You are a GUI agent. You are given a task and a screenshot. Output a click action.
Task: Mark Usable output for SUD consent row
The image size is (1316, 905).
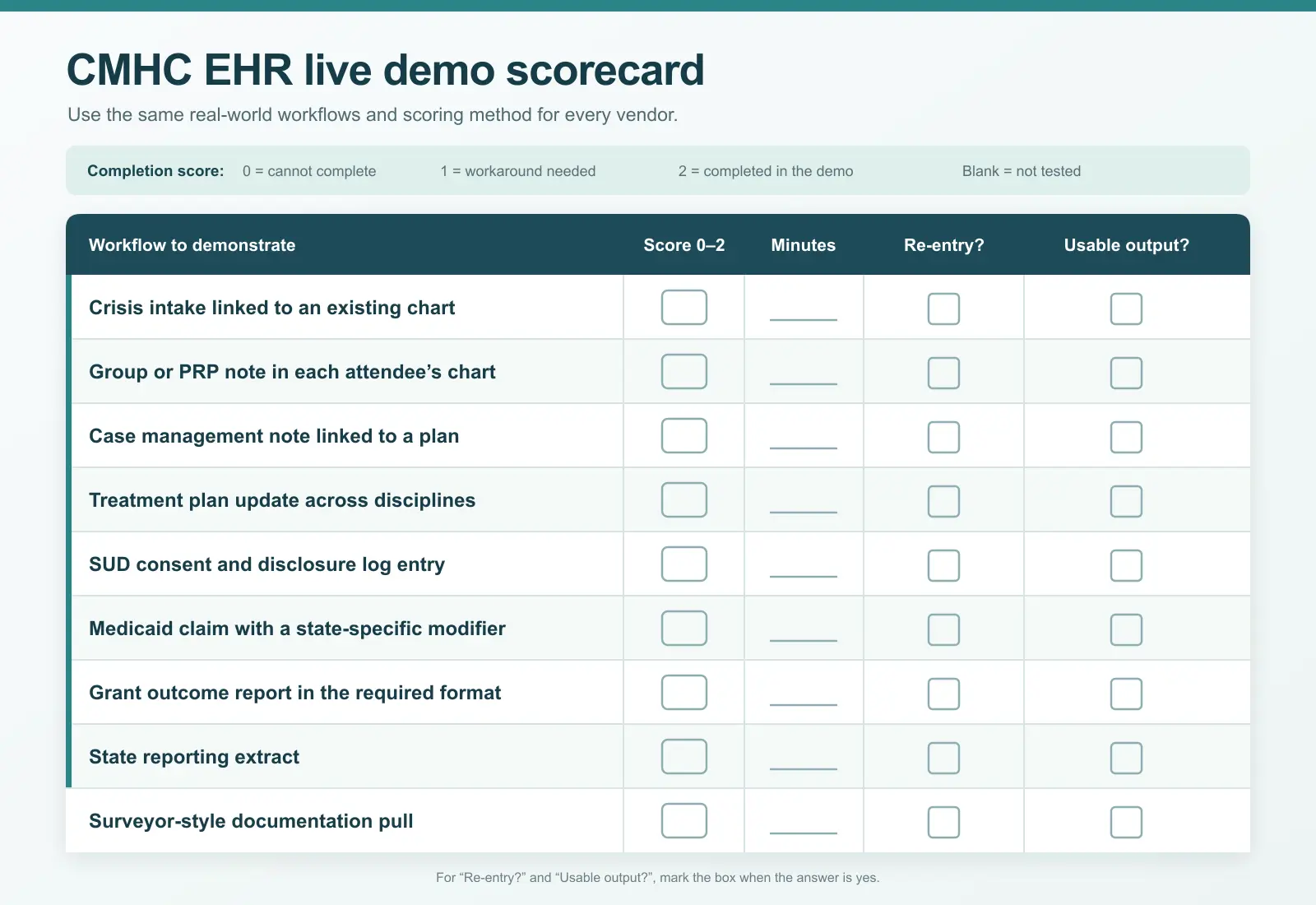[x=1126, y=565]
